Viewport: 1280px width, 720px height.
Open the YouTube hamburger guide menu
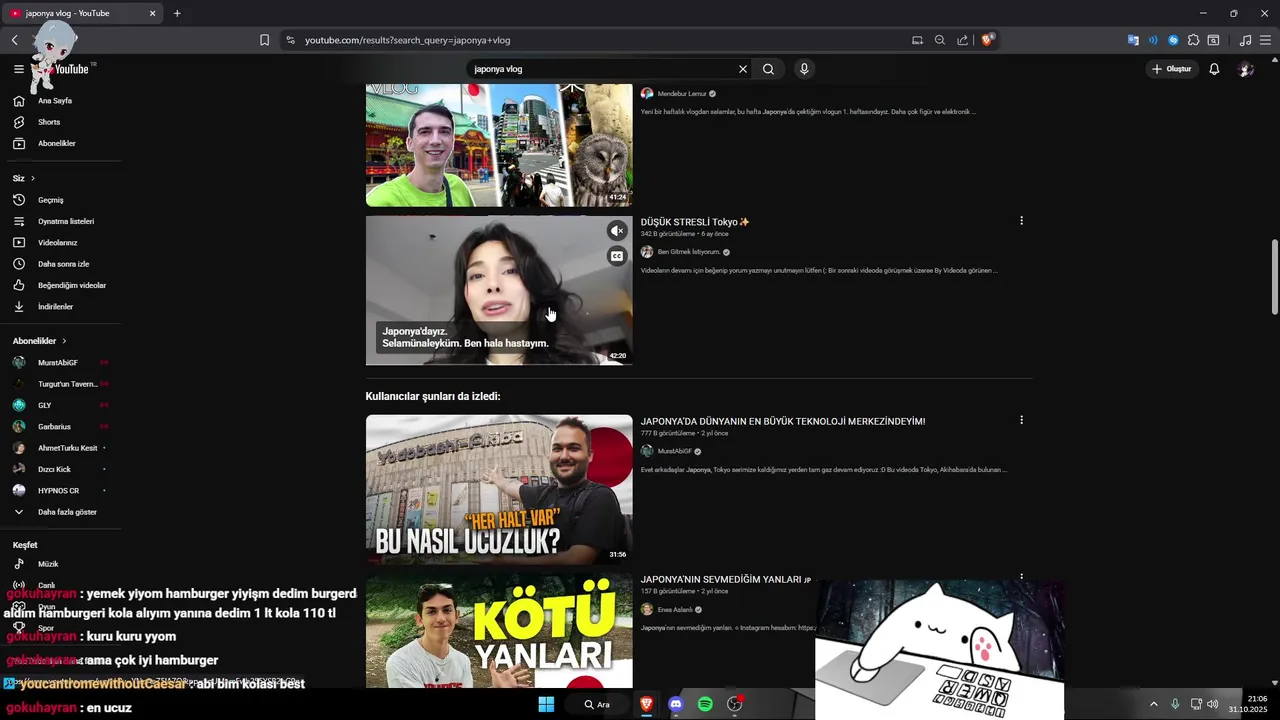pos(18,69)
